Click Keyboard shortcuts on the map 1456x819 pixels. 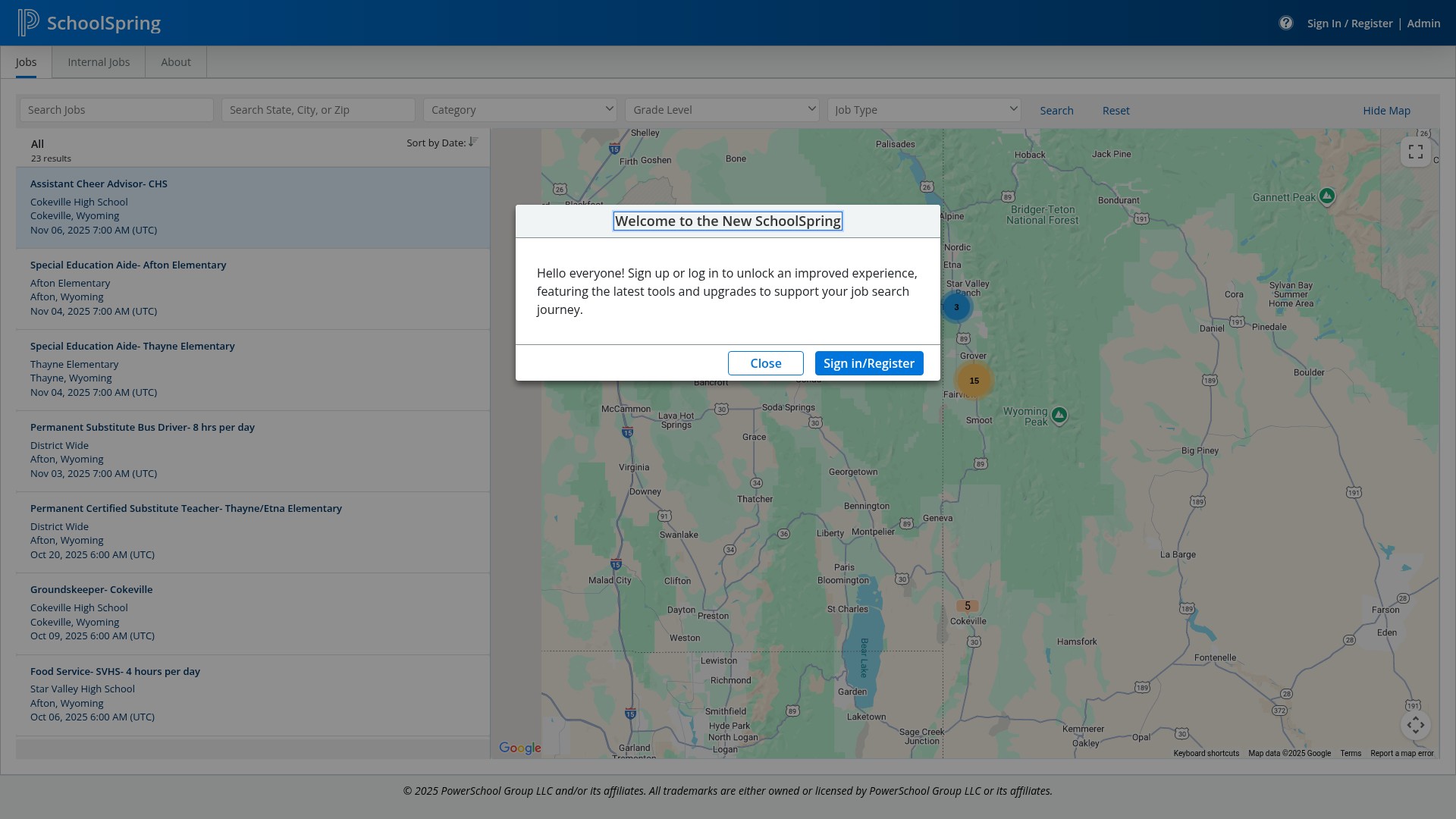(1206, 754)
